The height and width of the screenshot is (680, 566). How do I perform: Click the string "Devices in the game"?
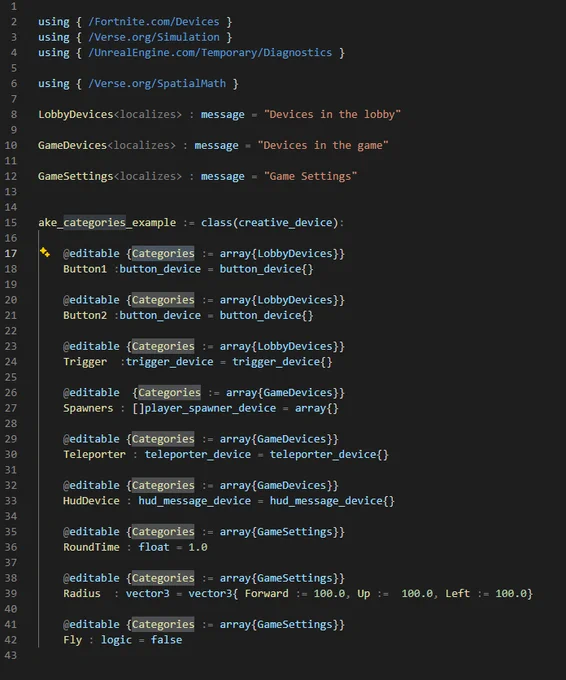click(x=323, y=145)
